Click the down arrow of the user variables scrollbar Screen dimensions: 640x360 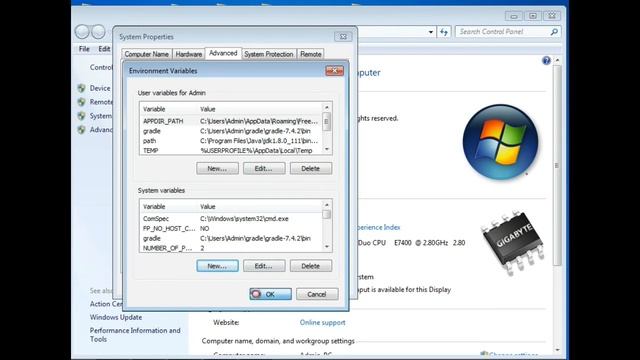(327, 149)
